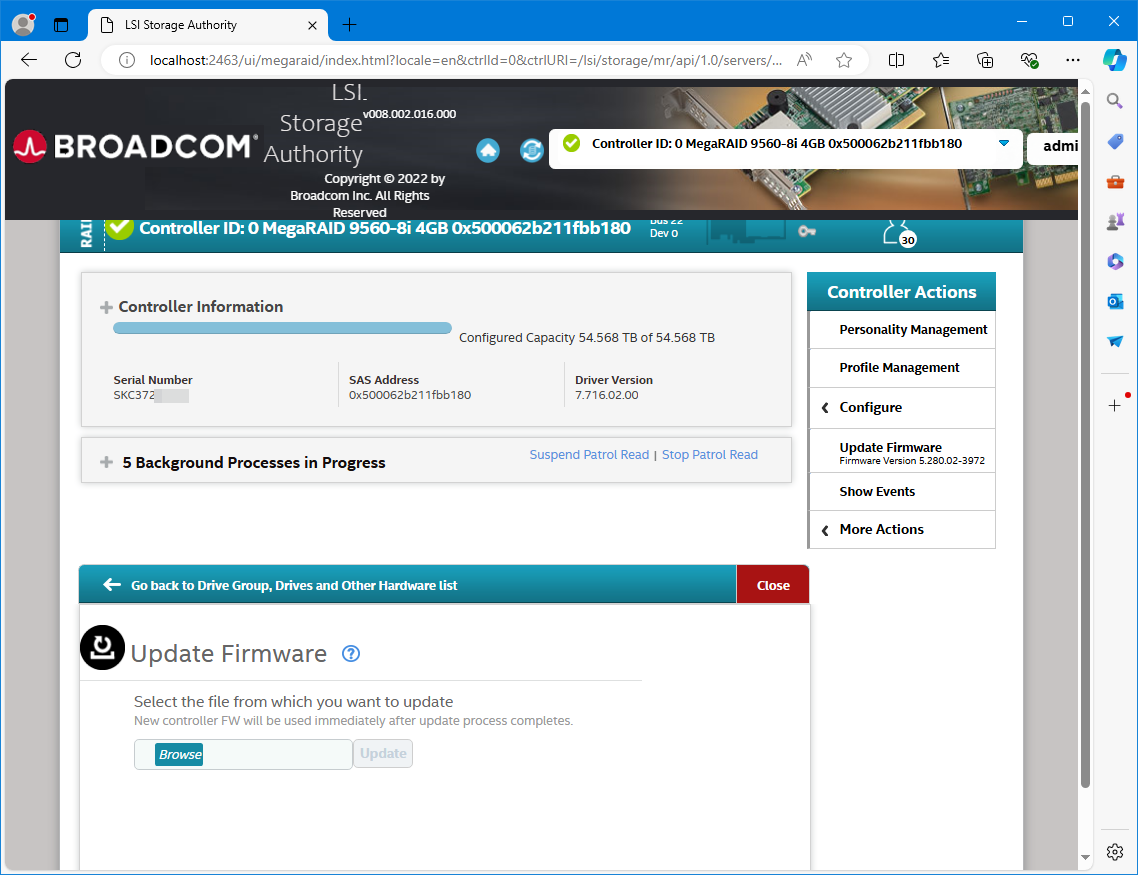Reload the page with refresh button
1138x875 pixels.
pos(73,60)
